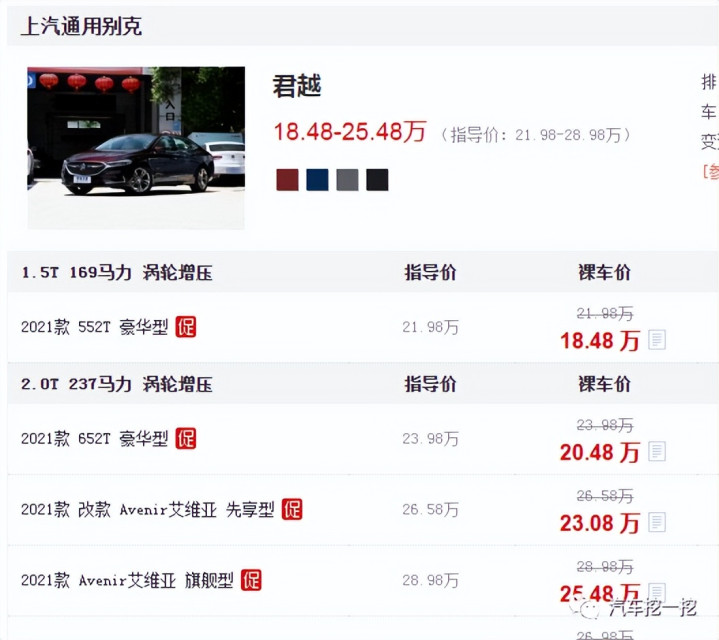
Task: Select the gray color swatch
Action: pyautogui.click(x=347, y=180)
